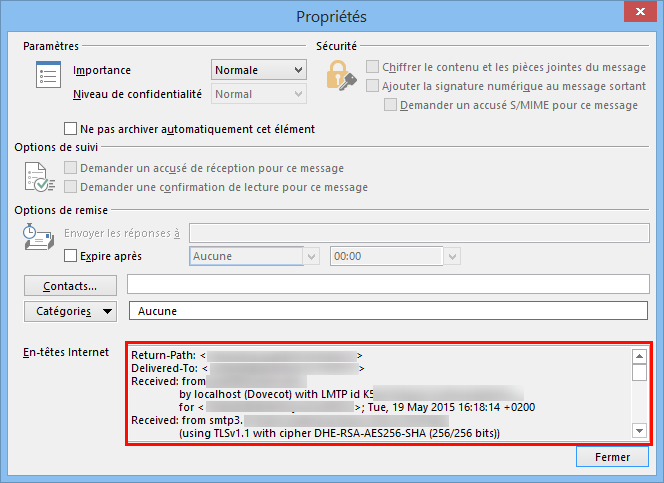Click the contacts text input field
Image resolution: width=664 pixels, height=483 pixels.
[388, 285]
